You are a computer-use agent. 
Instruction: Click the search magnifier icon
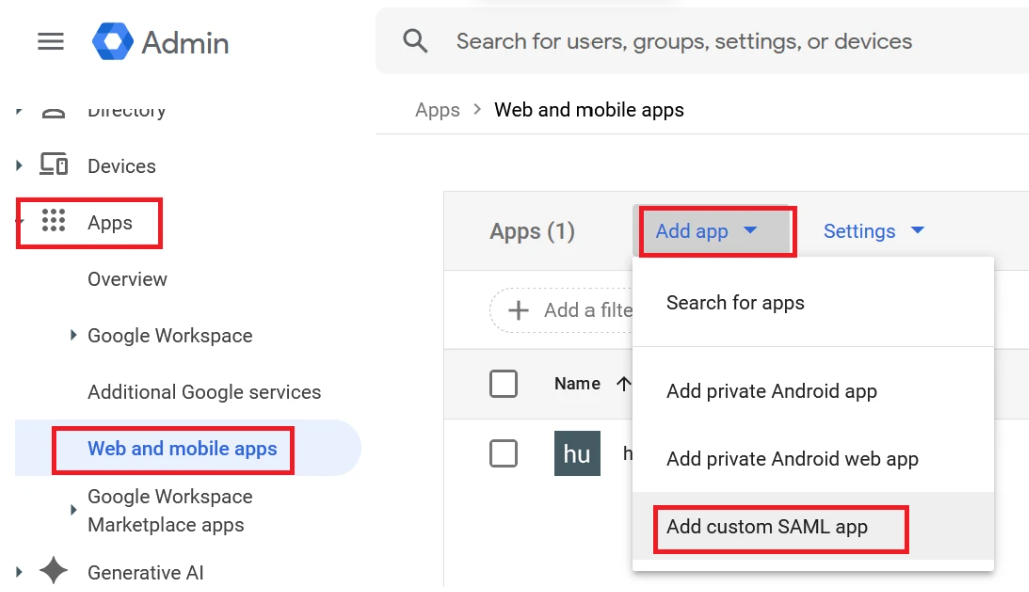coord(415,41)
